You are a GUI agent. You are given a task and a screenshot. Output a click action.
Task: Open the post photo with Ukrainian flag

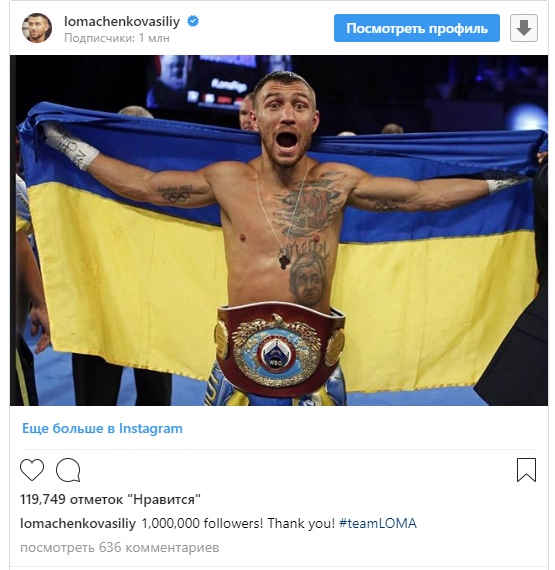pos(279,230)
